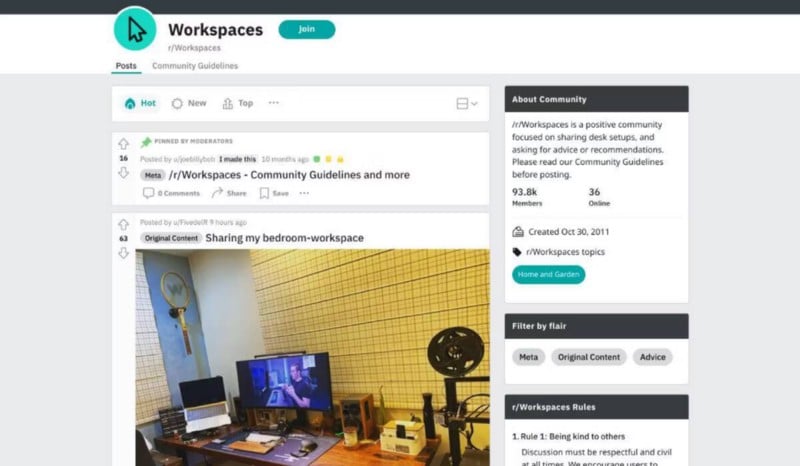Open the bedroom-workspace post image

tap(312, 357)
